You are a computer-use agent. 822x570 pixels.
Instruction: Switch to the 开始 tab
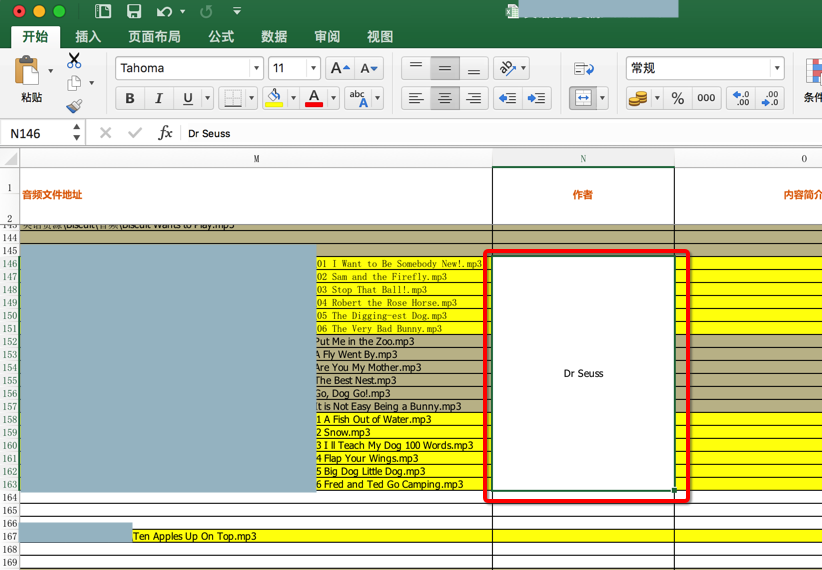point(36,37)
